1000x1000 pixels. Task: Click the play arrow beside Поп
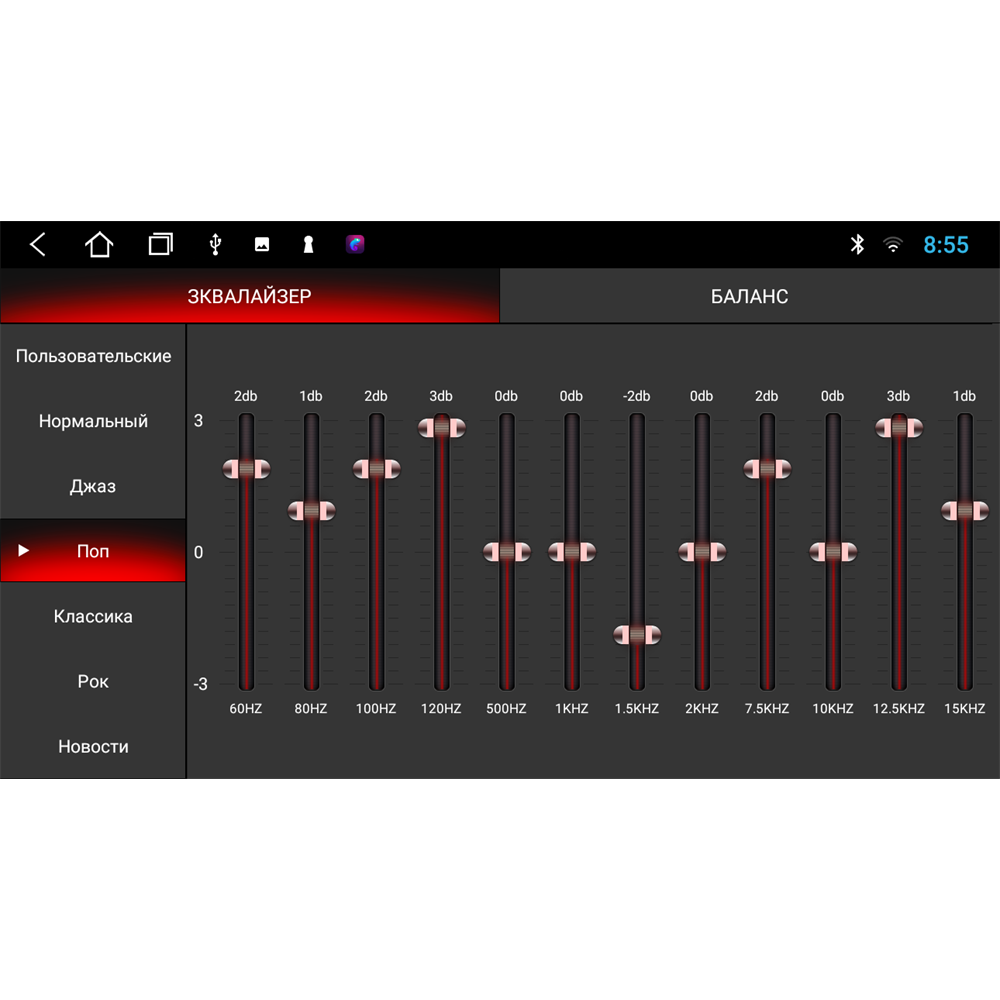click(24, 550)
